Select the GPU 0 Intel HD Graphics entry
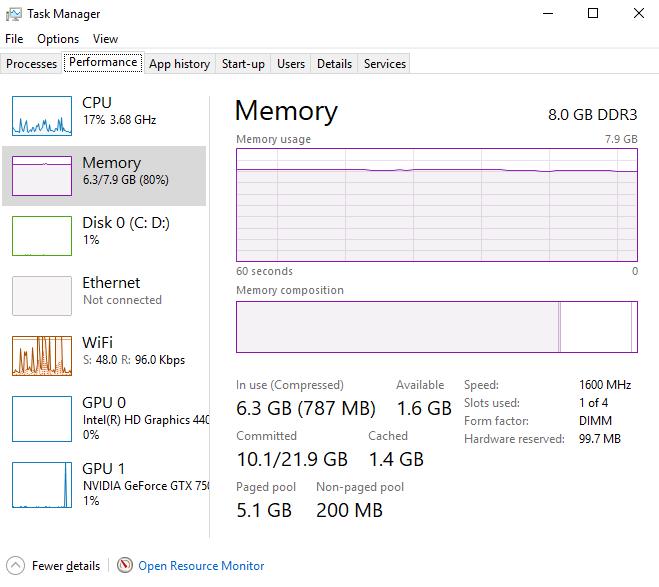This screenshot has height=587, width=659. tap(42, 415)
